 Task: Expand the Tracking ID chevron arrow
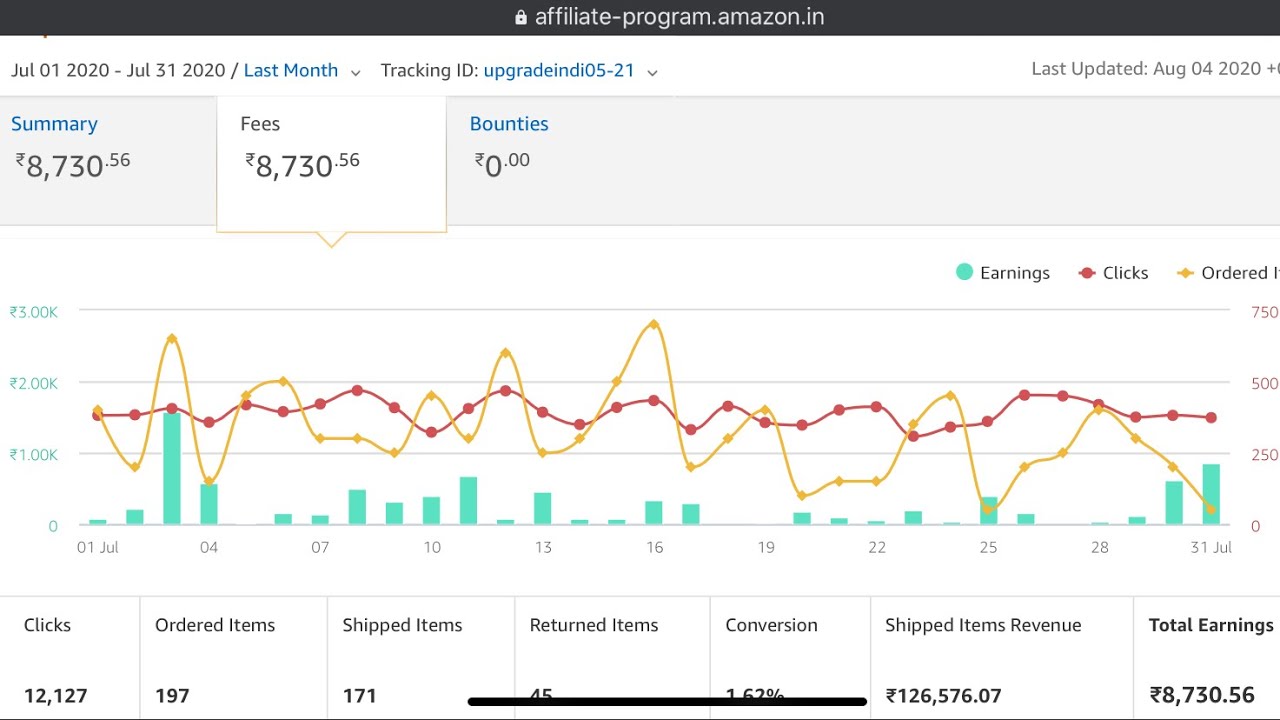click(652, 73)
